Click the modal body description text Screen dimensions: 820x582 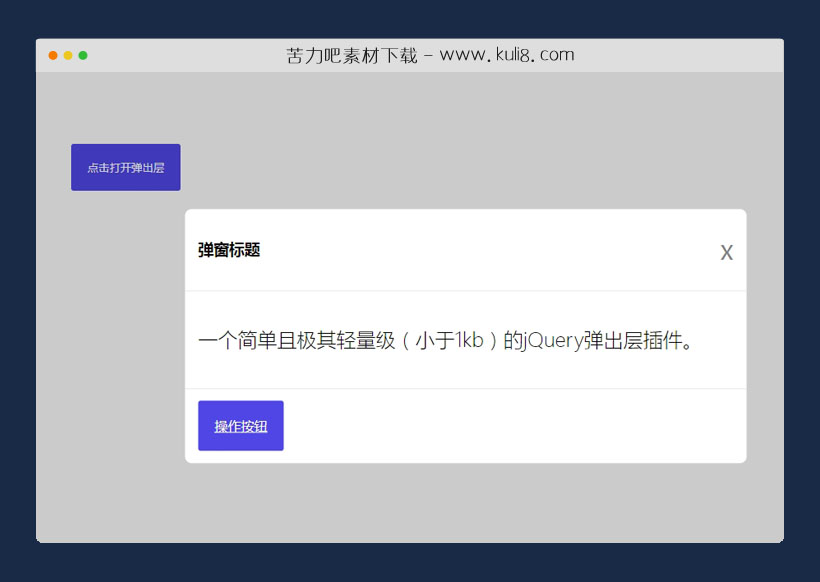tap(448, 339)
